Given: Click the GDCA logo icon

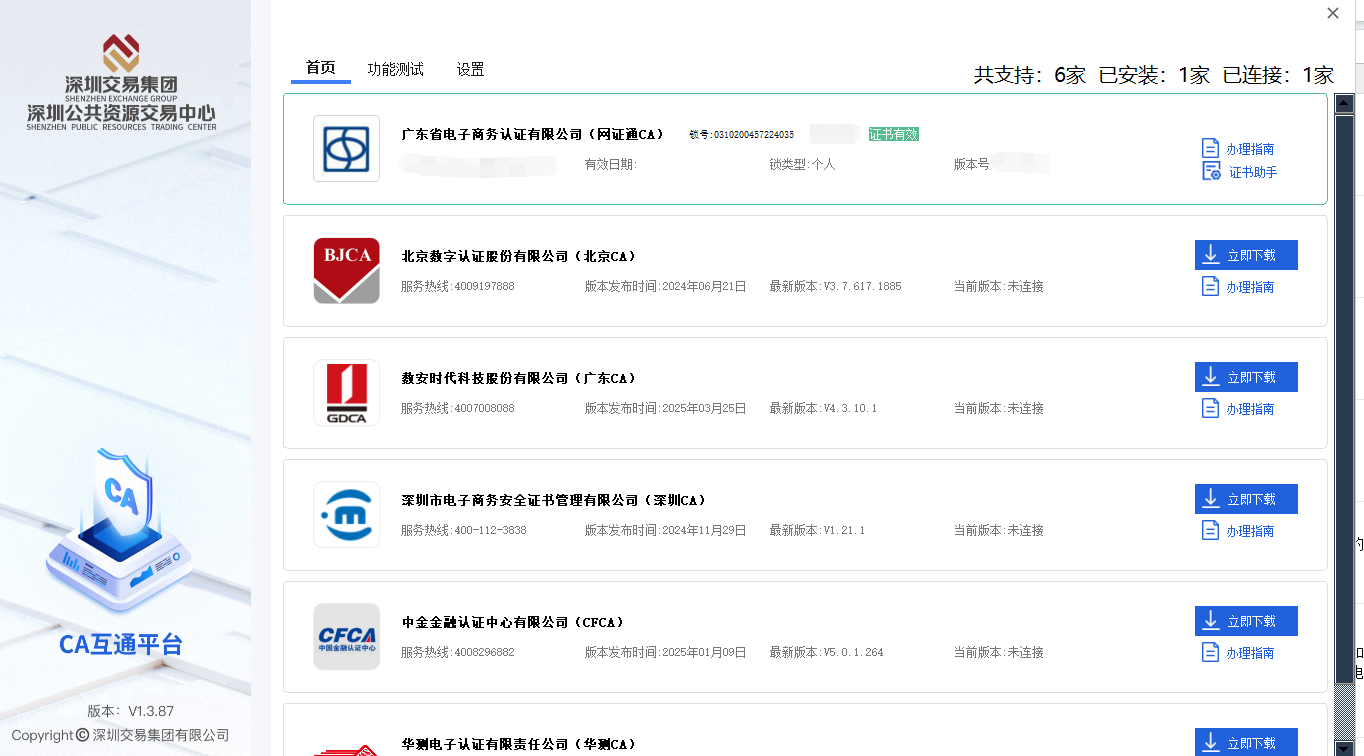Looking at the screenshot, I should (x=346, y=392).
